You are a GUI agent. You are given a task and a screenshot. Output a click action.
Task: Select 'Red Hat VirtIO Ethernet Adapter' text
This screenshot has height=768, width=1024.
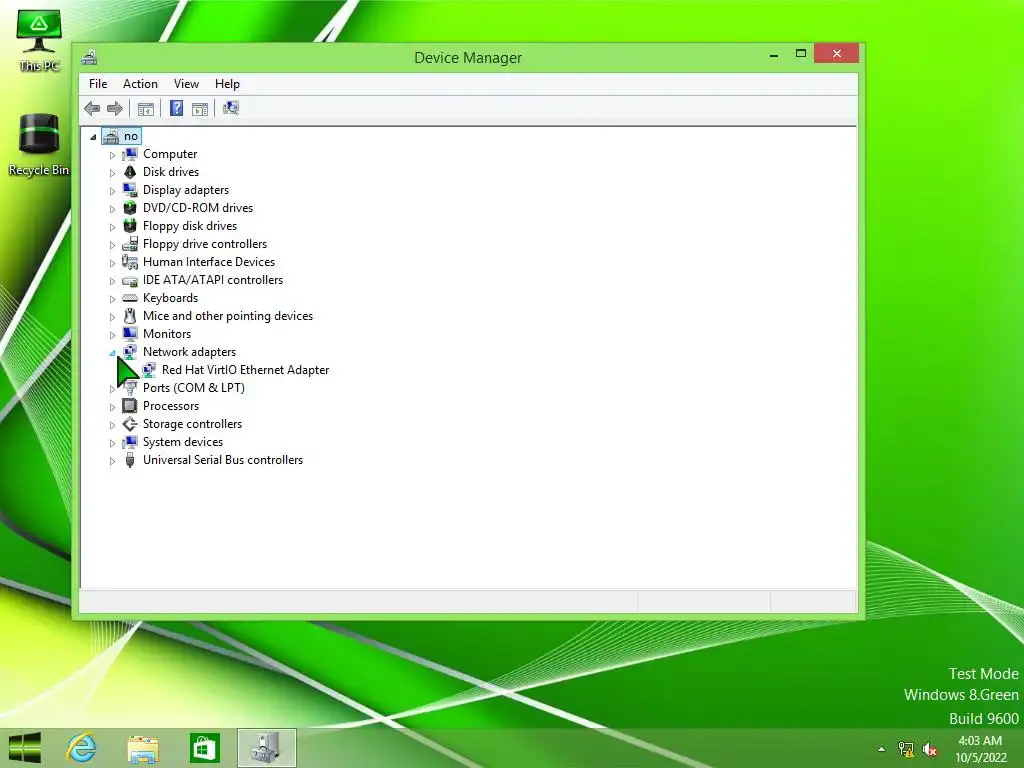coord(246,370)
